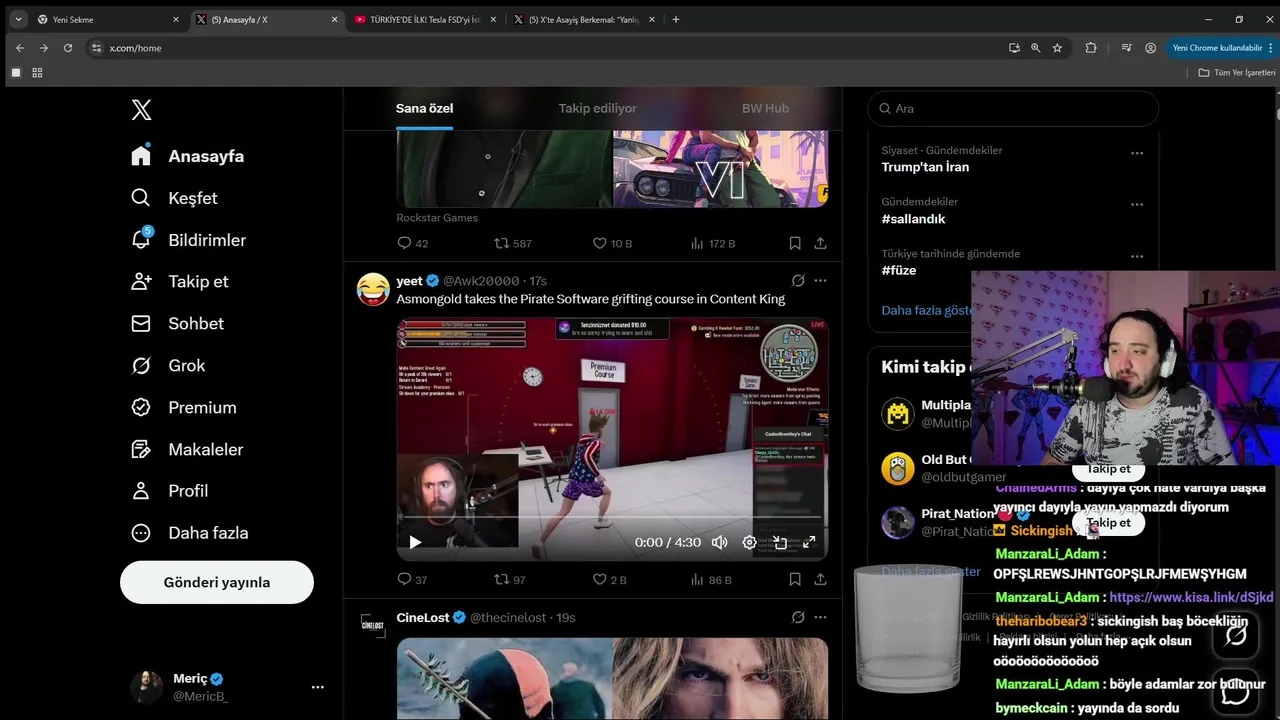Follow Pirat_Nation with Takip et
Screen dimensions: 1280x720
click(1108, 522)
